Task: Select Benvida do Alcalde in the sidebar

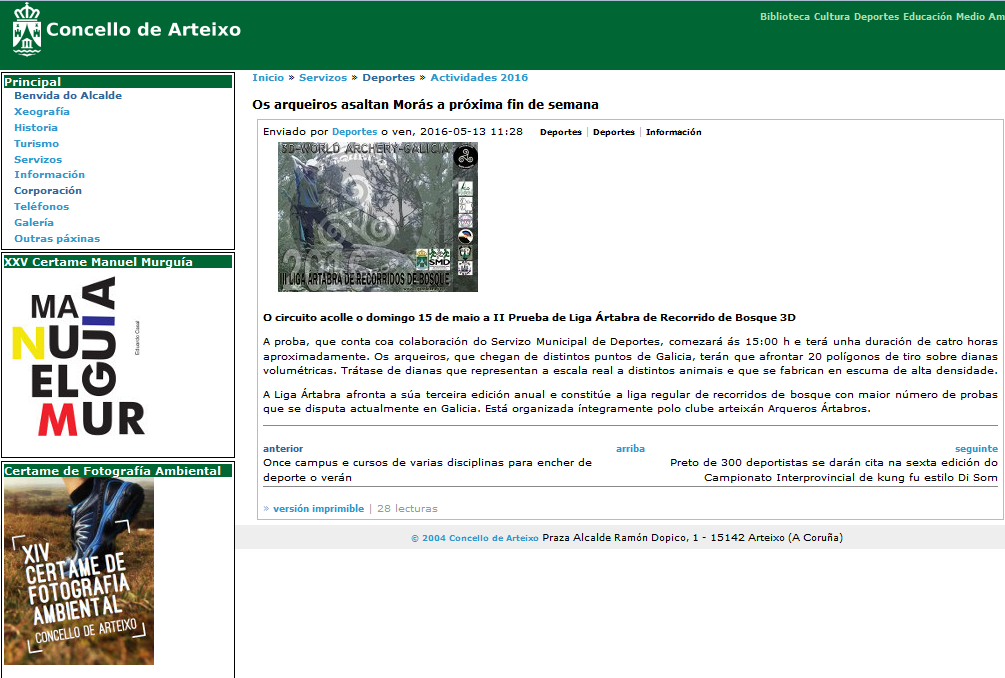Action: click(x=67, y=95)
